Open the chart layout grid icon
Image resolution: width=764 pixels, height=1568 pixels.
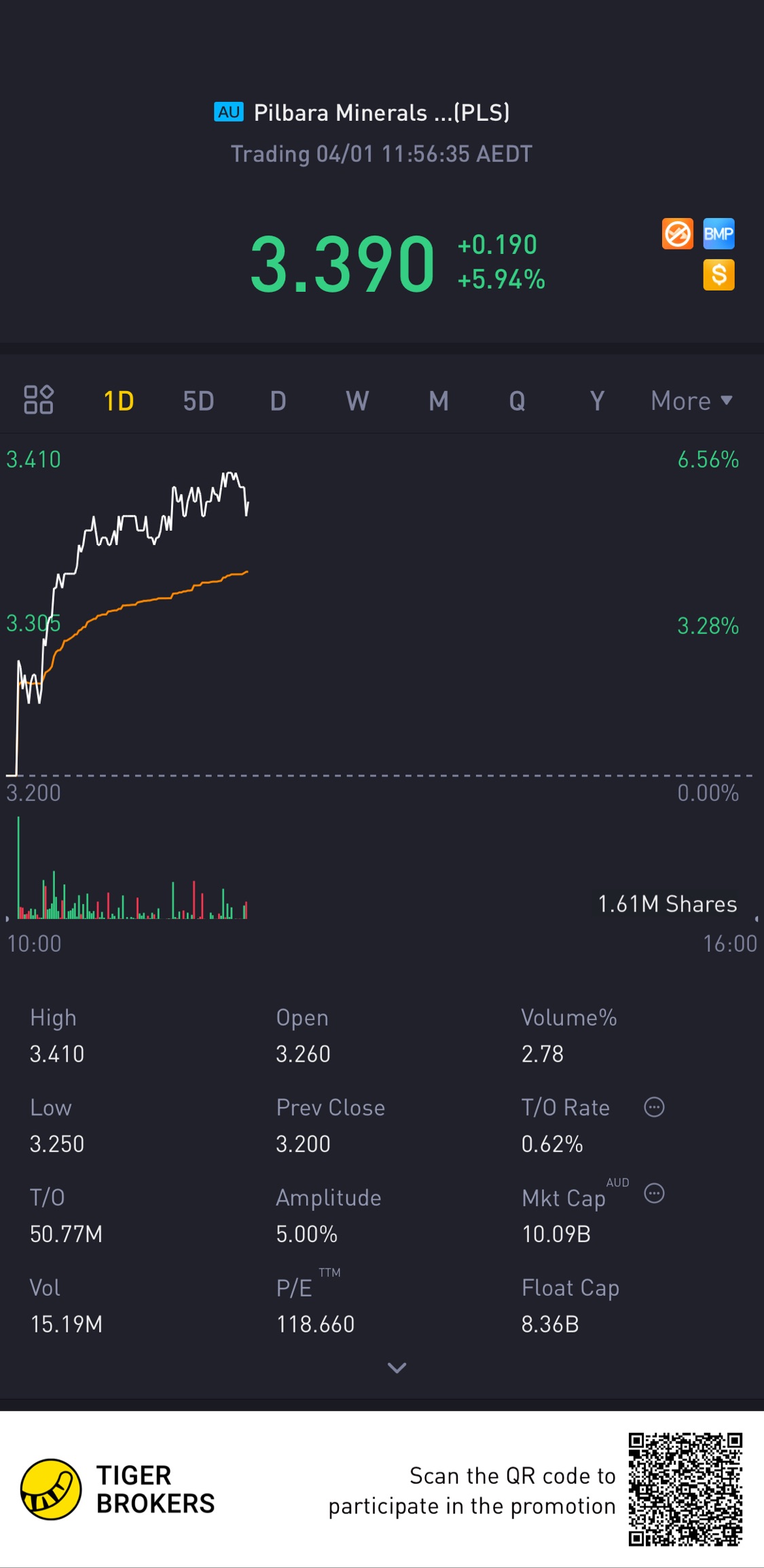point(39,400)
